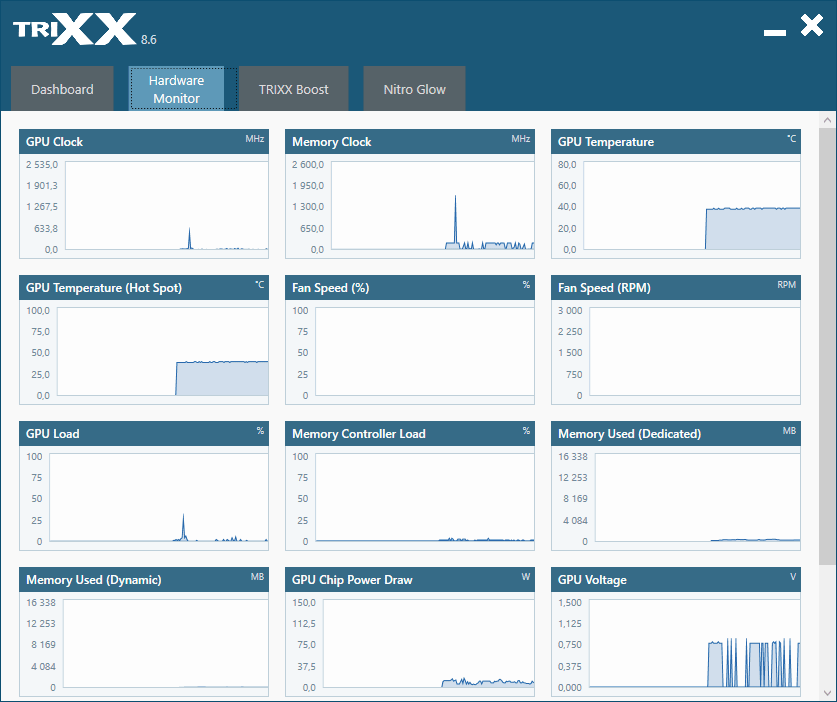Click the '1,500' GPU Voltage axis value
The image size is (837, 702).
click(570, 602)
